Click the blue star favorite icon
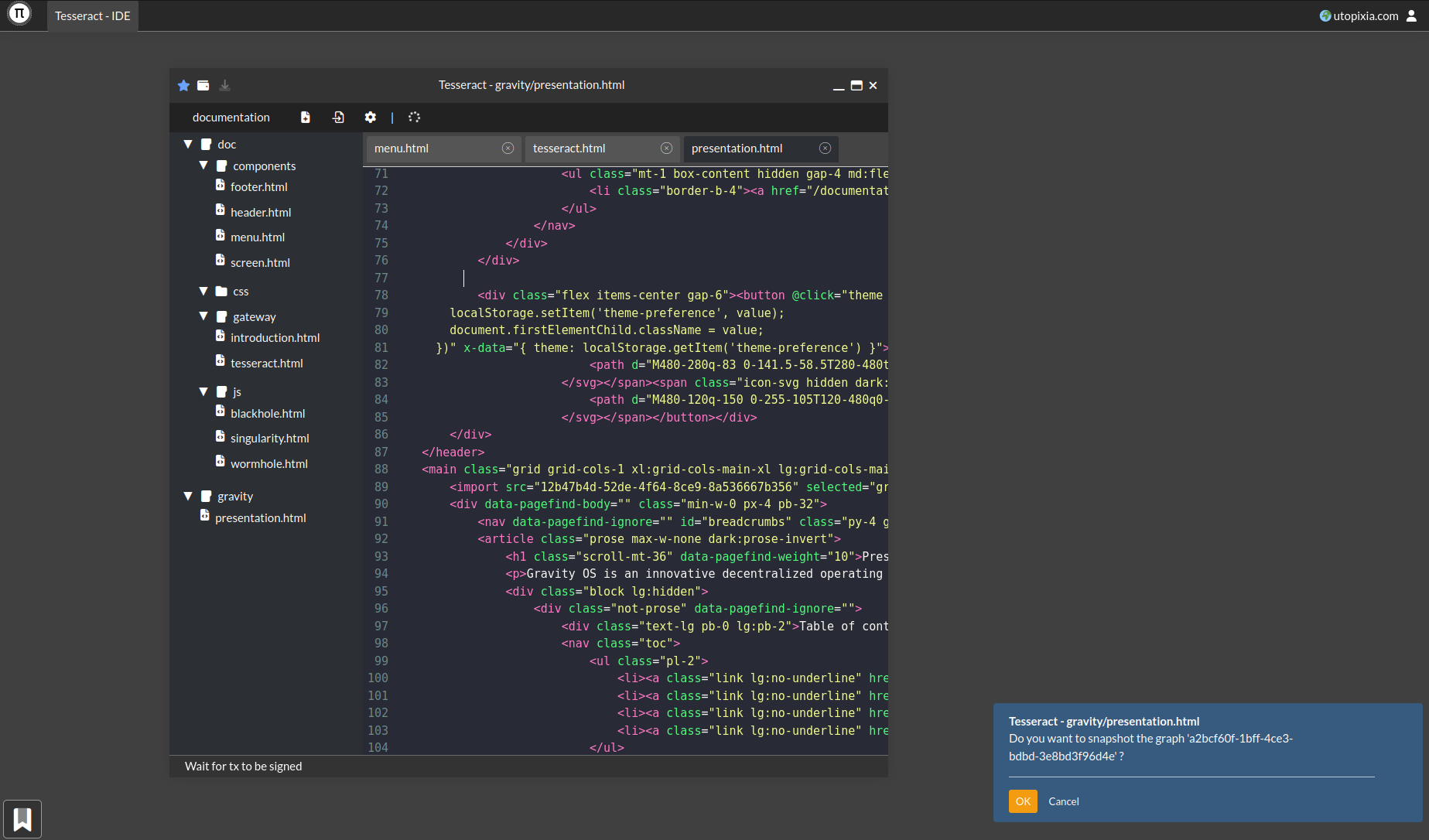 click(x=183, y=85)
